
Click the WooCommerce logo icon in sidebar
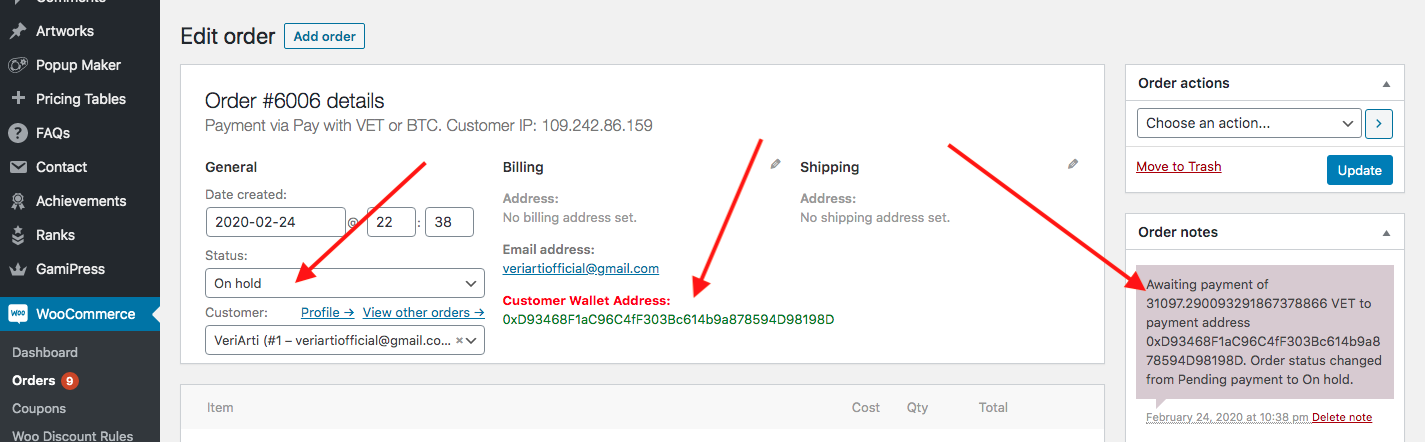point(18,314)
